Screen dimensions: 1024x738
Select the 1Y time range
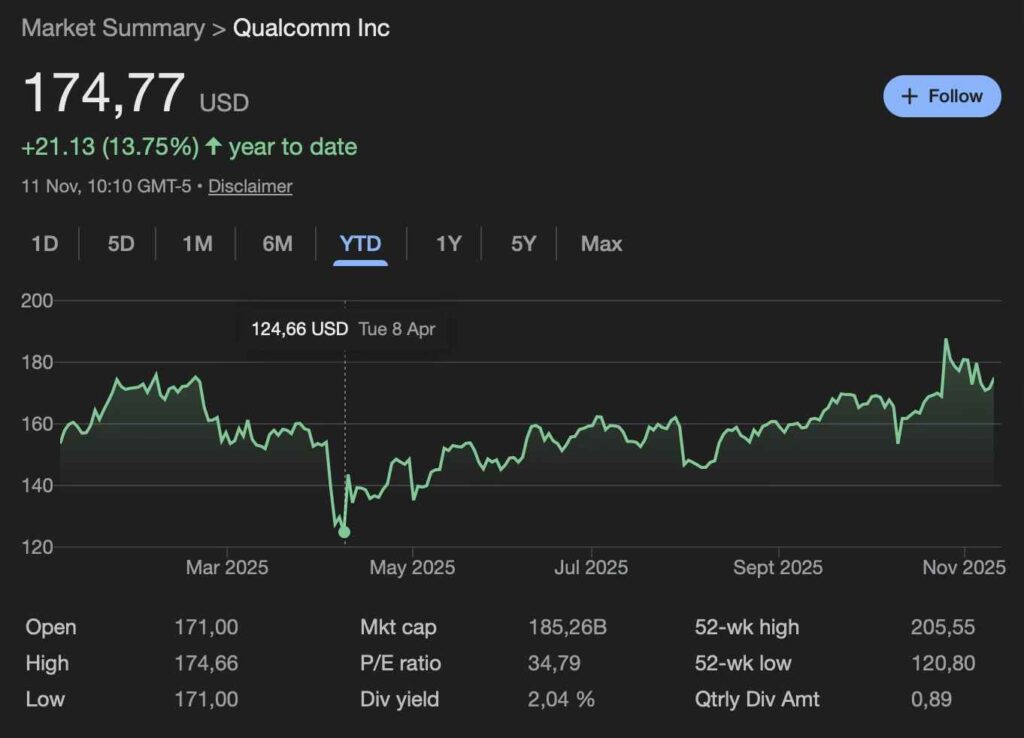446,243
